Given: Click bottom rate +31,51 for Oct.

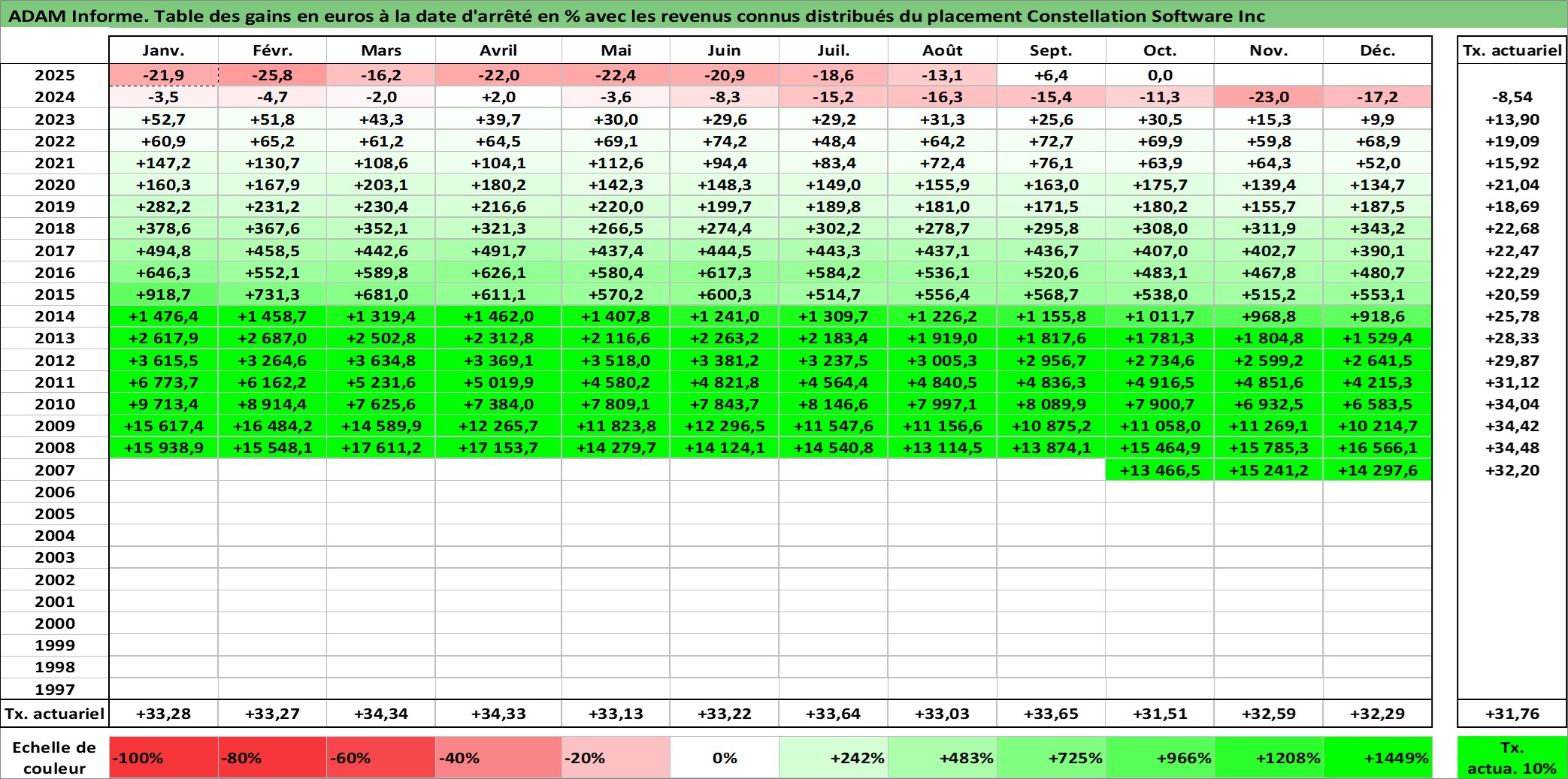Looking at the screenshot, I should tap(1160, 714).
